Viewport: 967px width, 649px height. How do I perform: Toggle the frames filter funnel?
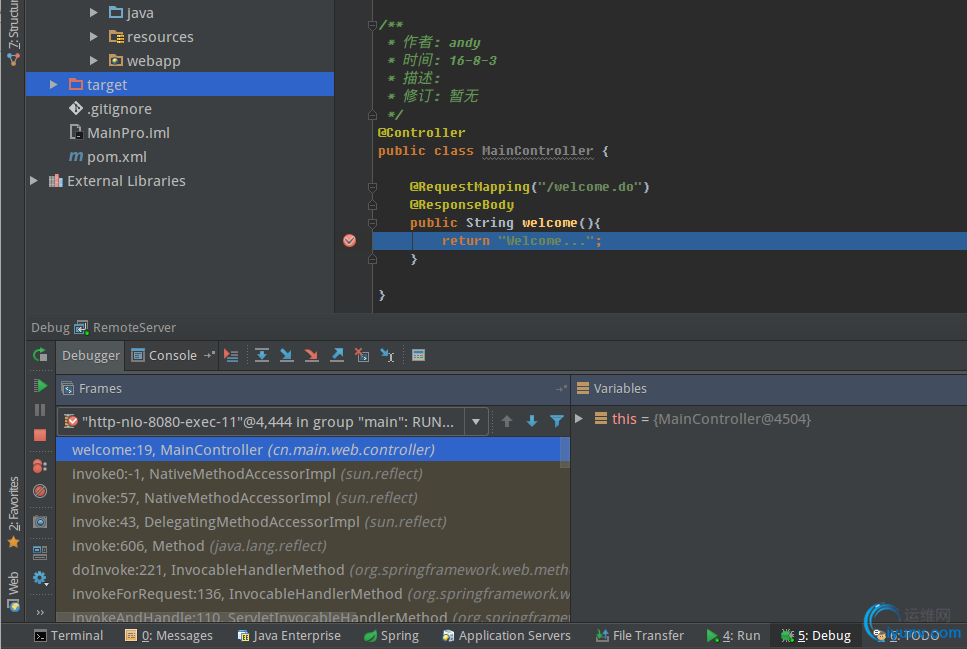point(557,421)
